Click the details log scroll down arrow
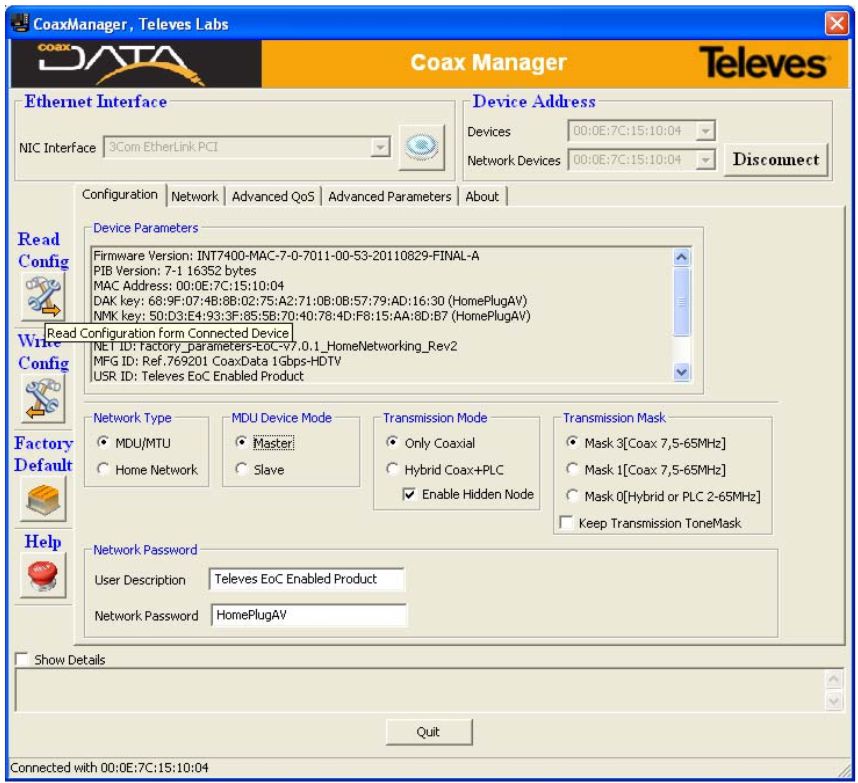 [x=833, y=701]
